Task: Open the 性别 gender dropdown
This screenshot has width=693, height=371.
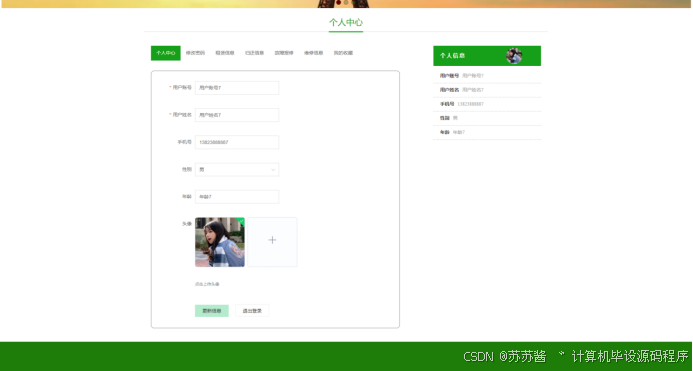Action: tap(237, 169)
